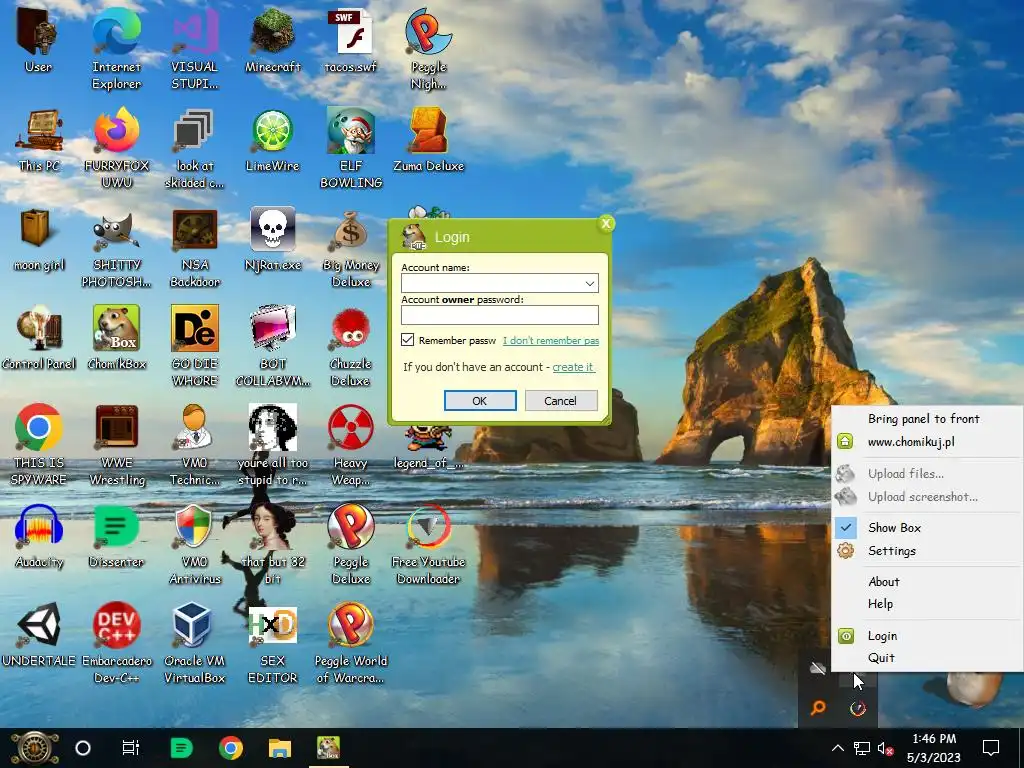Open Cortana circle on the taskbar
This screenshot has height=768, width=1024.
point(83,748)
